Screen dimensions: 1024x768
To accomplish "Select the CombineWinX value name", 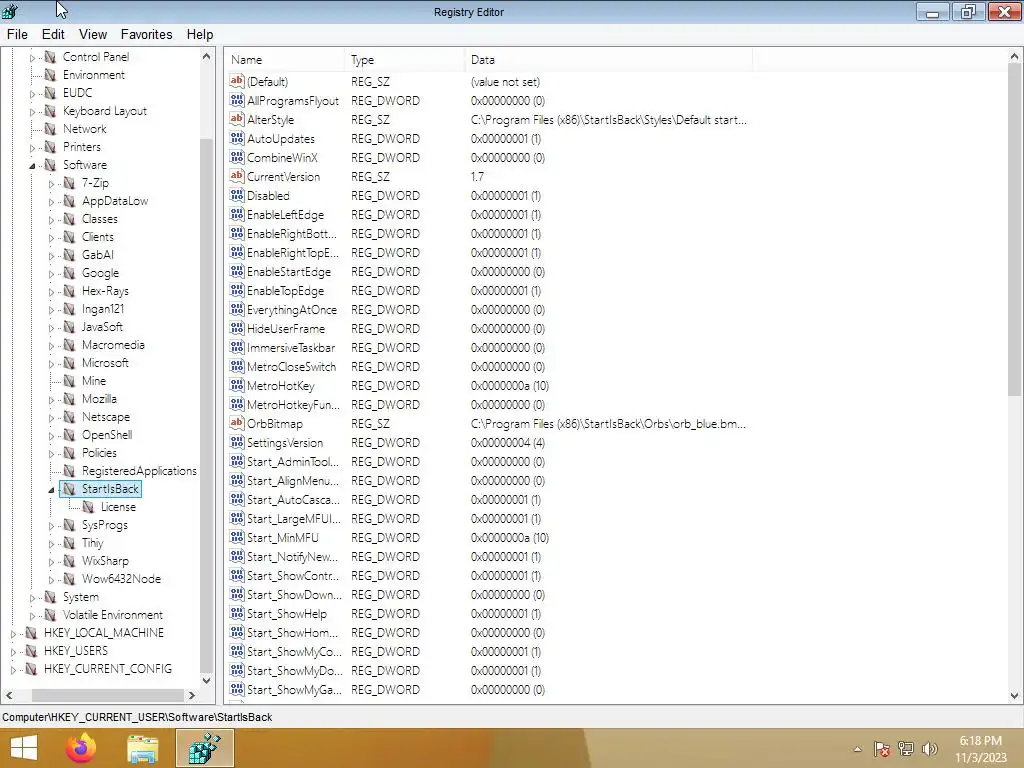I will pyautogui.click(x=282, y=157).
